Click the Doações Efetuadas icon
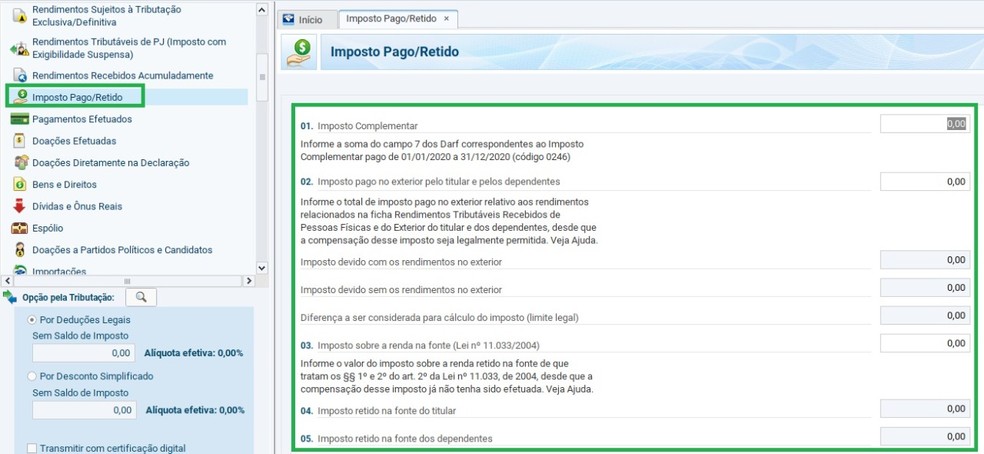Viewport: 984px width, 454px height. tap(19, 141)
